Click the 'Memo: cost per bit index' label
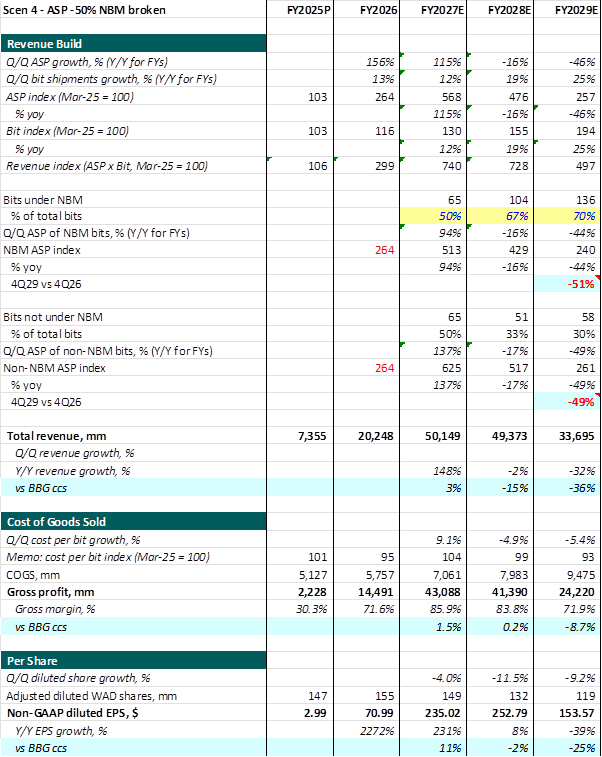Viewport: 602px width, 757px height. [x=108, y=557]
